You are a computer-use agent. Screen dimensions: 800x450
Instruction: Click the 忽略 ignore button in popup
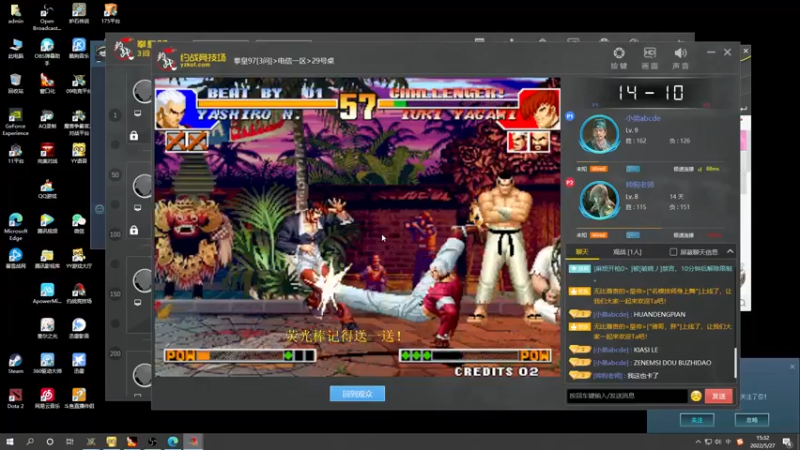pos(752,420)
